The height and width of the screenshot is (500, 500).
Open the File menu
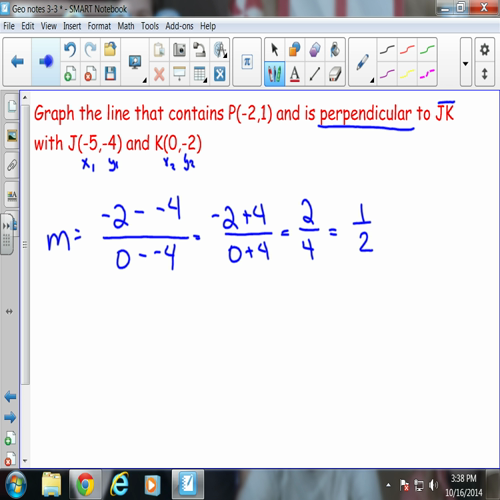click(x=9, y=26)
